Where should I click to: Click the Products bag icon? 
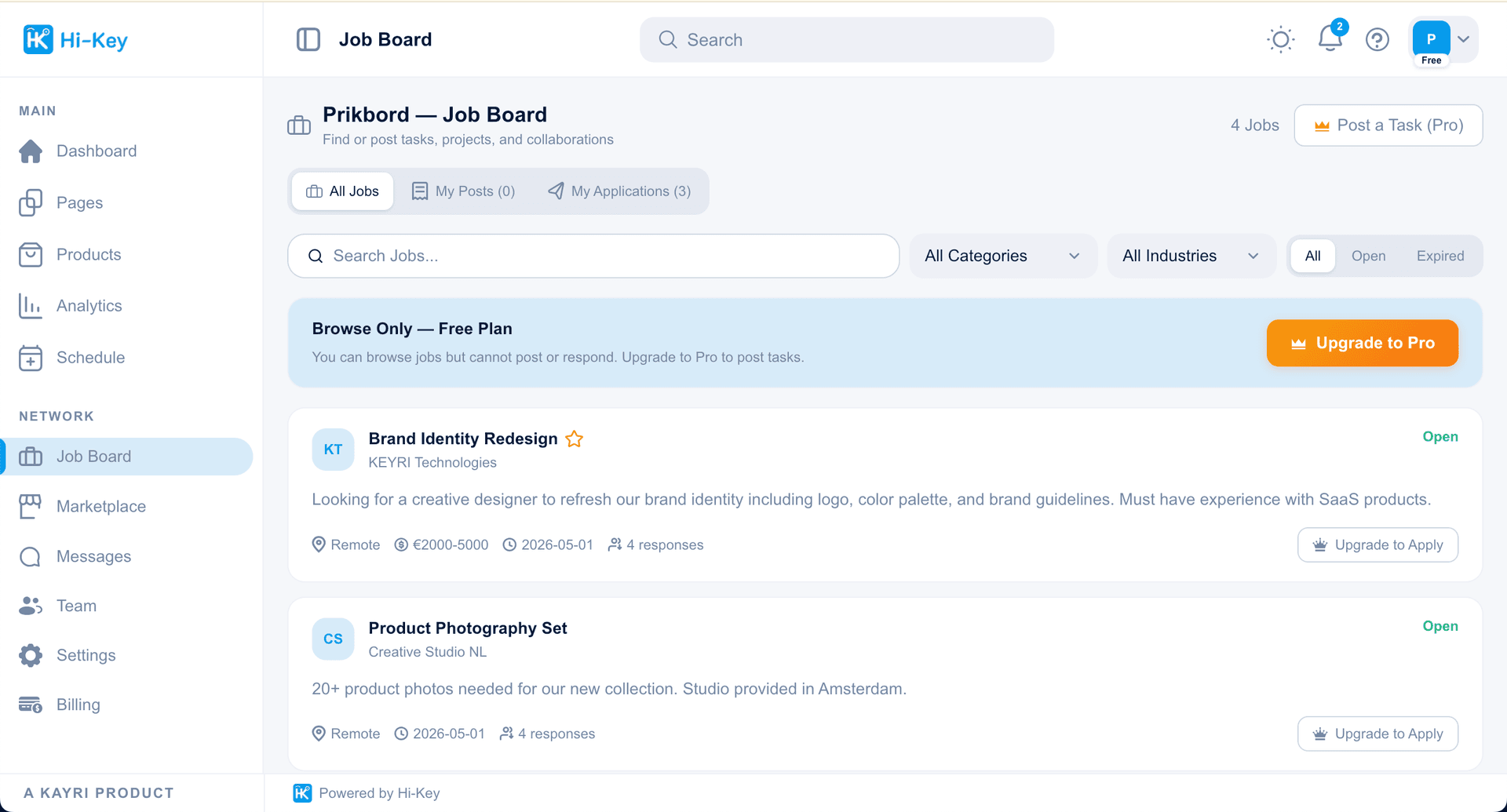pos(31,254)
